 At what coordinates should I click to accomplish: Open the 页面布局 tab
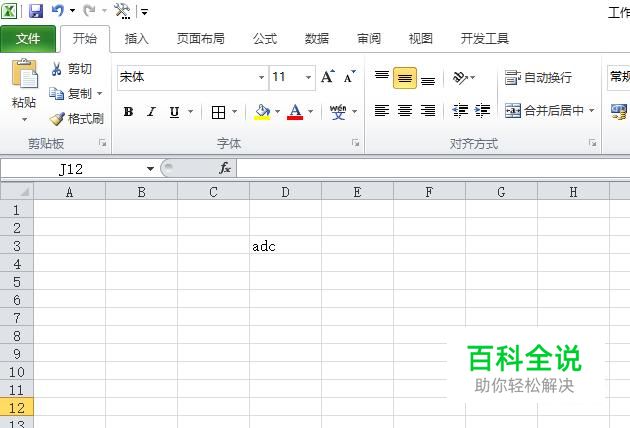coord(200,39)
